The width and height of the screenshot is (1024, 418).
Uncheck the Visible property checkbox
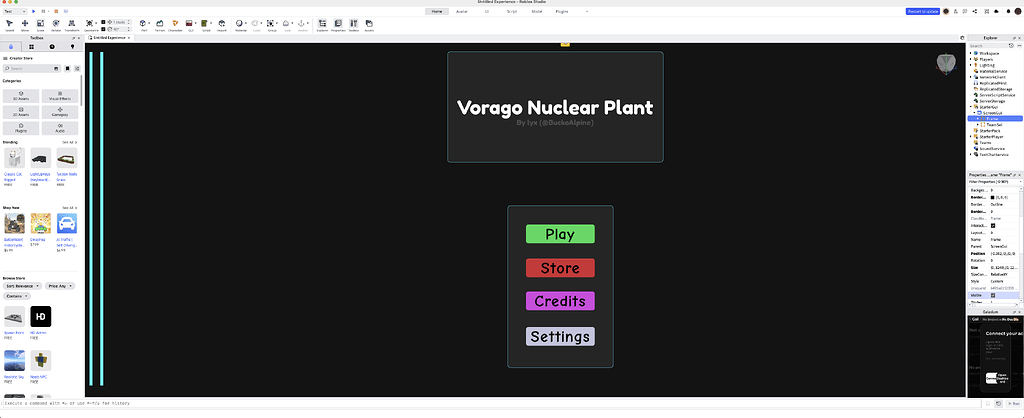[993, 295]
